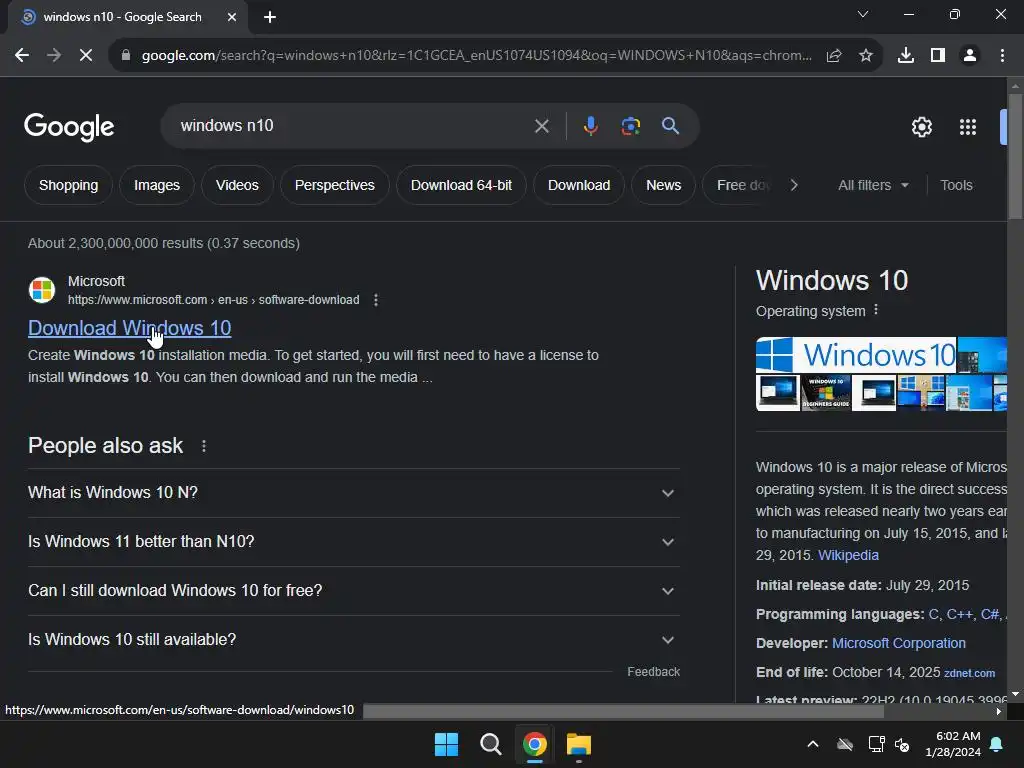Image resolution: width=1024 pixels, height=768 pixels.
Task: Open the C# programming language link
Action: point(989,615)
